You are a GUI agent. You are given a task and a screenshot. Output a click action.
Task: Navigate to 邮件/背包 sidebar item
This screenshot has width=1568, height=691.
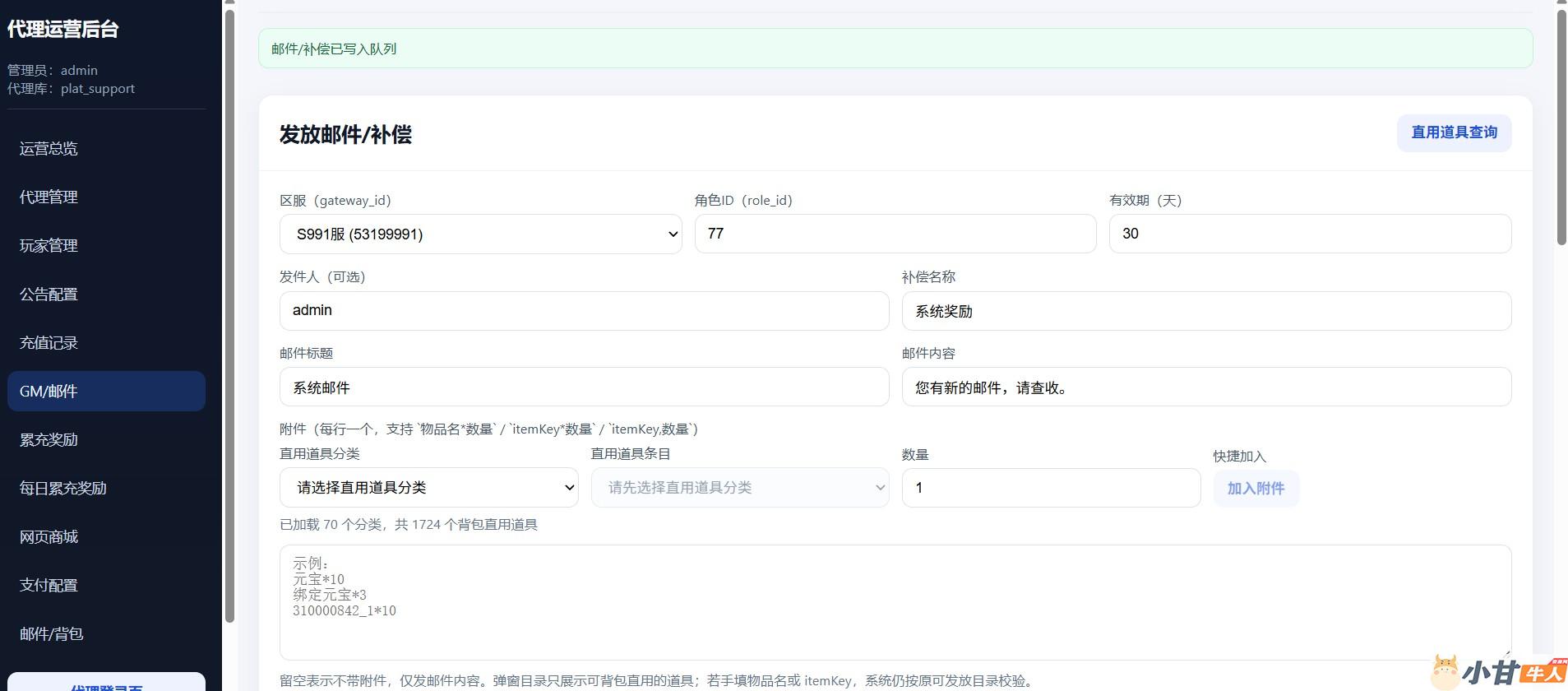[52, 634]
